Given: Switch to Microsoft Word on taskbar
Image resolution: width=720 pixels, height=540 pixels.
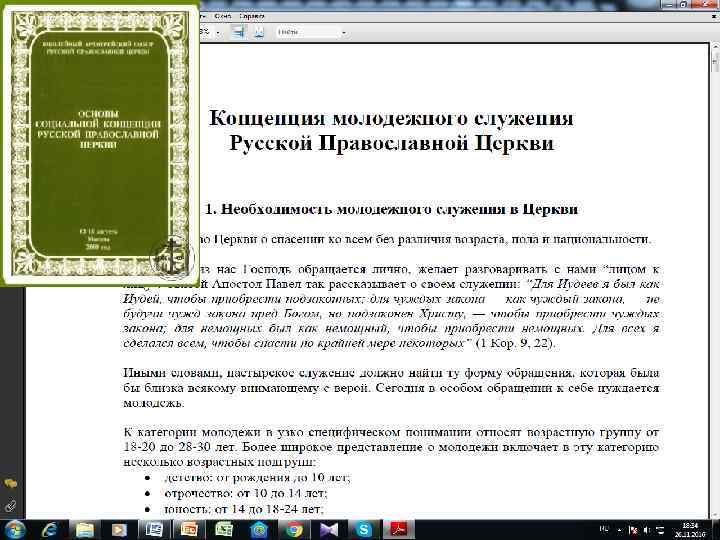Looking at the screenshot, I should point(154,530).
